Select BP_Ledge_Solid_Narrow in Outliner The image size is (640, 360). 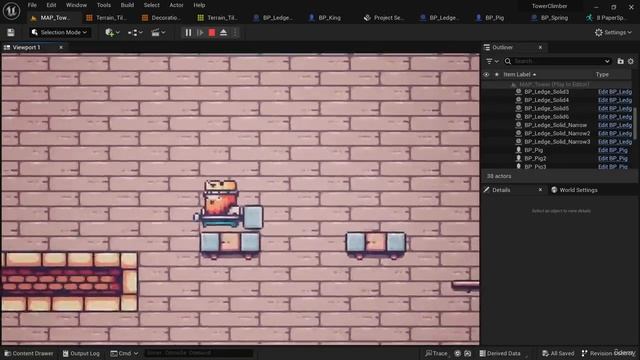[556, 125]
